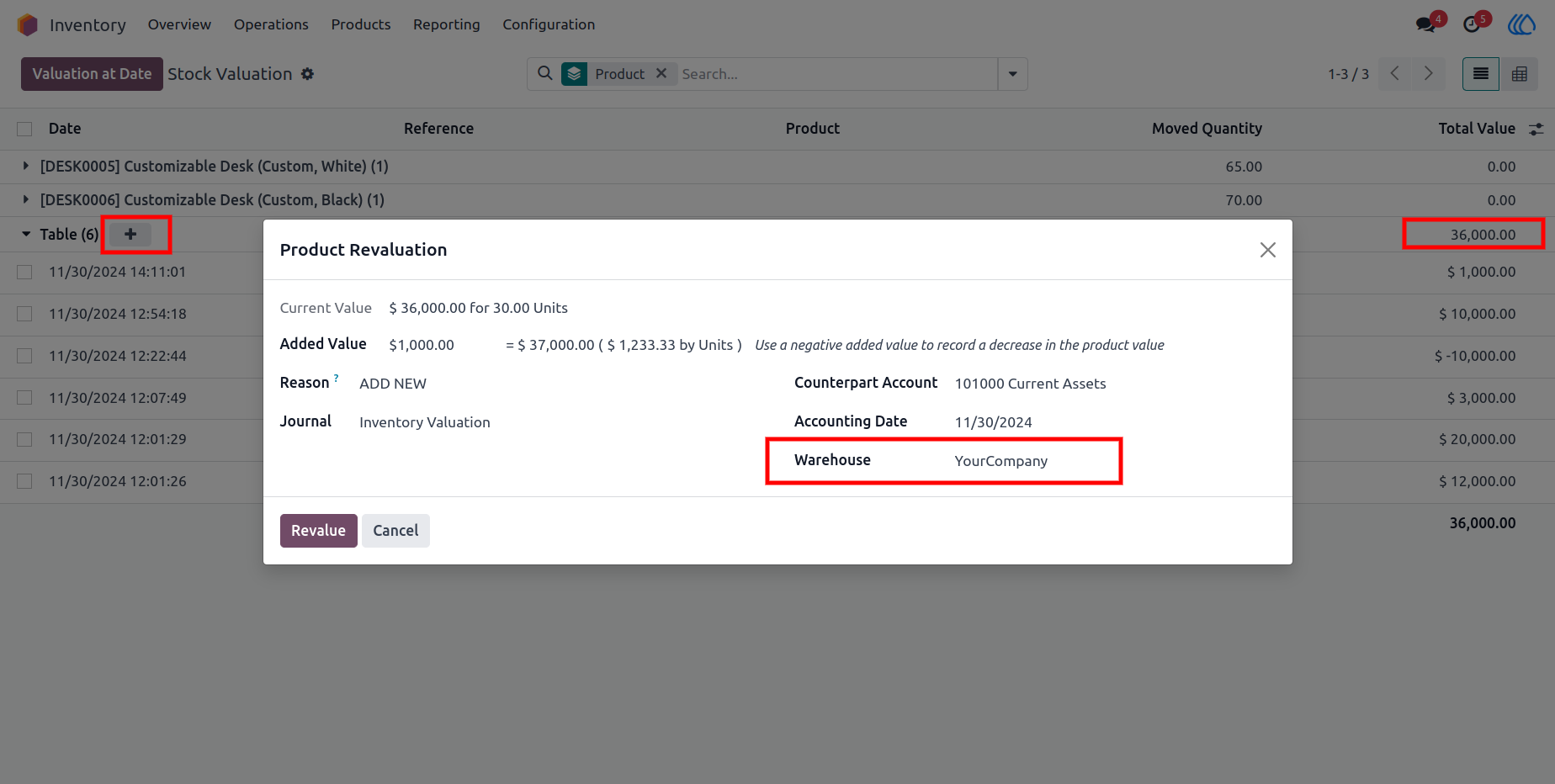Check the row dated 11/30/2024 12:01:29
This screenshot has width=1555, height=784.
[x=24, y=439]
